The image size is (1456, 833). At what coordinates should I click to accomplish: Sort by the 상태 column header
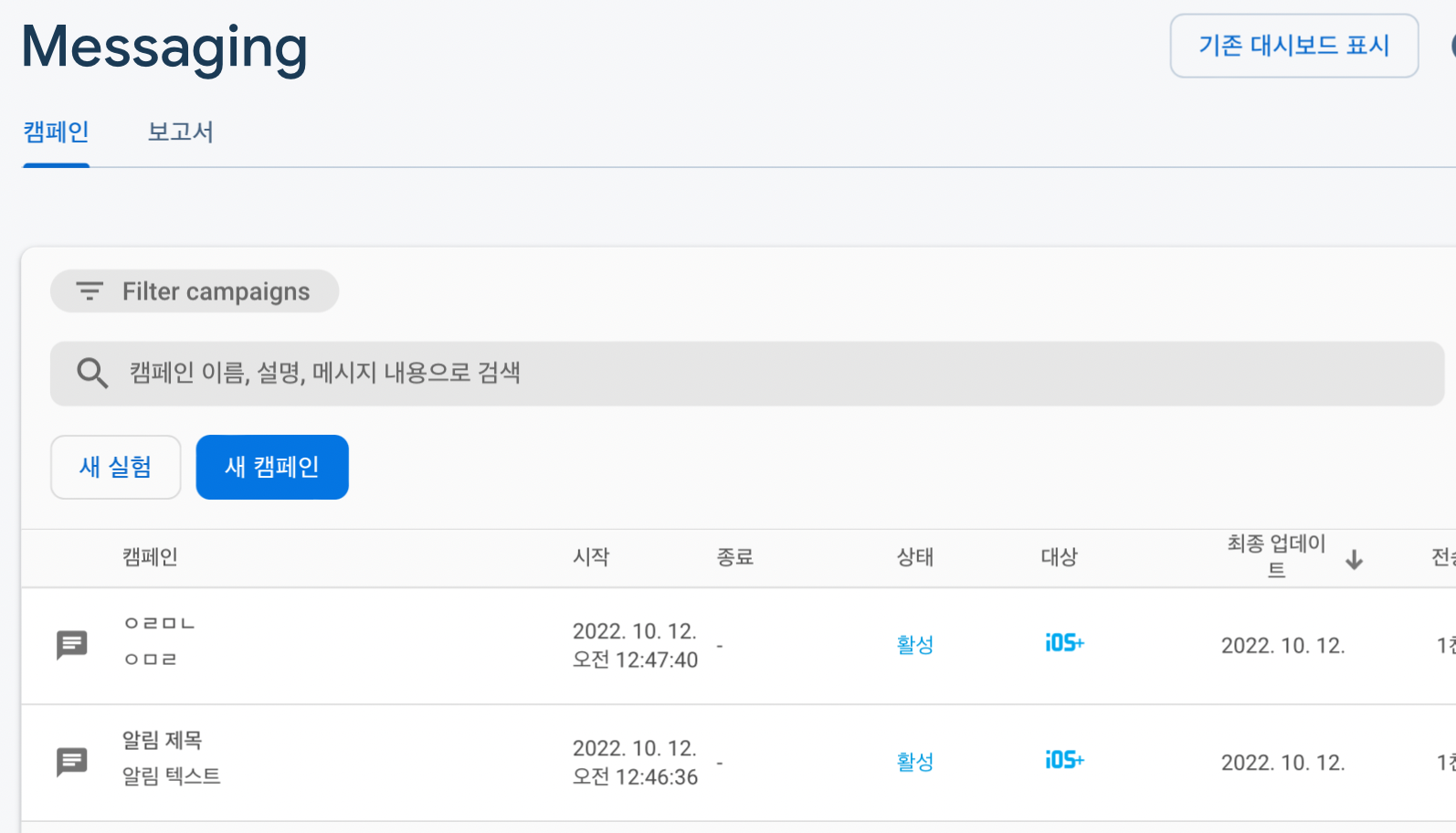pyautogui.click(x=914, y=557)
